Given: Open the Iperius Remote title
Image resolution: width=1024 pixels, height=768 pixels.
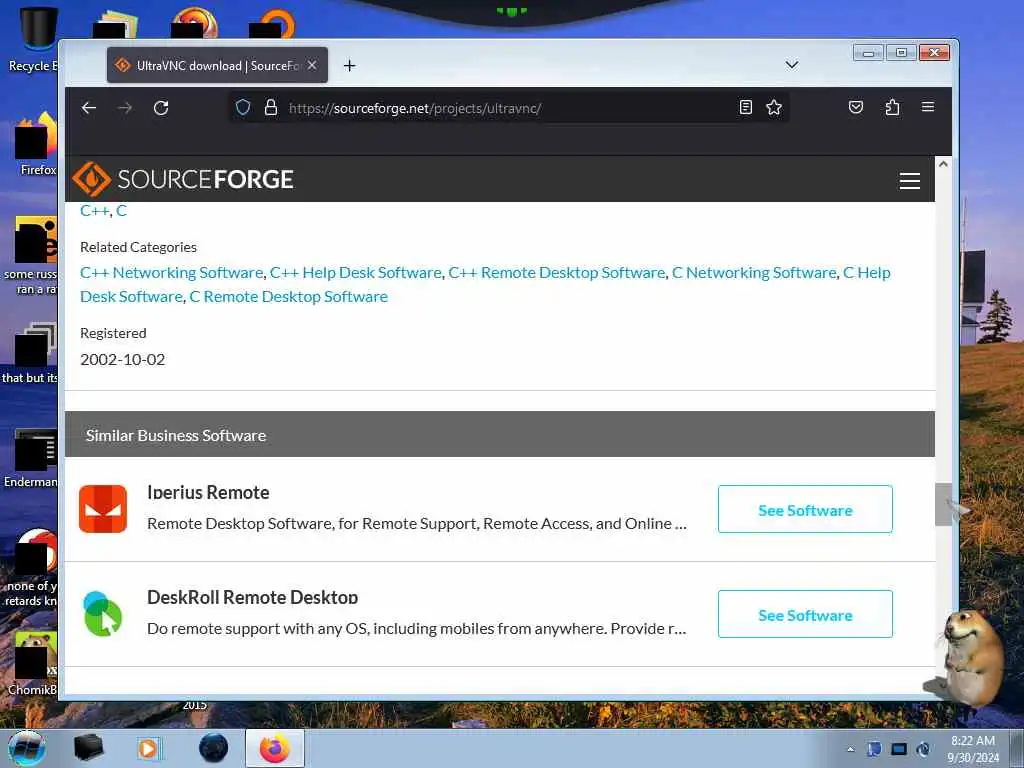Looking at the screenshot, I should 208,492.
